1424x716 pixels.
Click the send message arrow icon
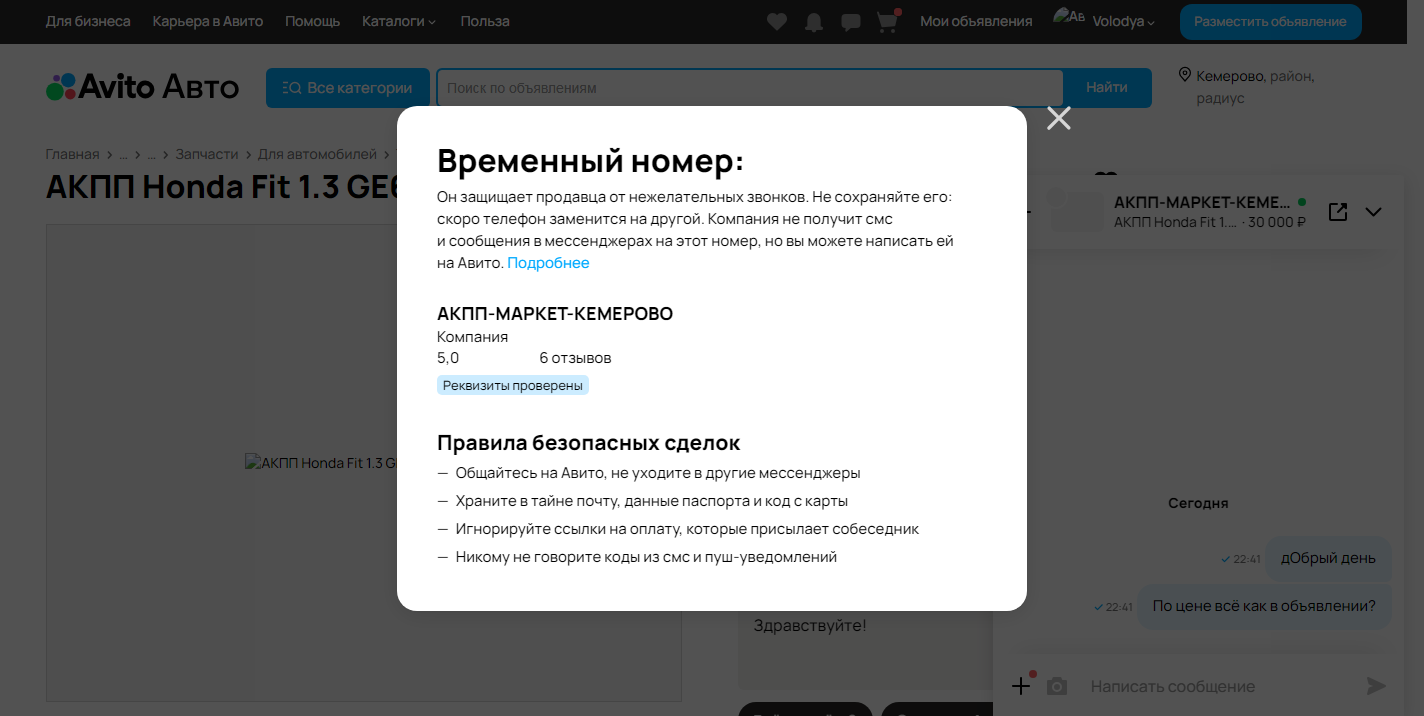point(1377,685)
